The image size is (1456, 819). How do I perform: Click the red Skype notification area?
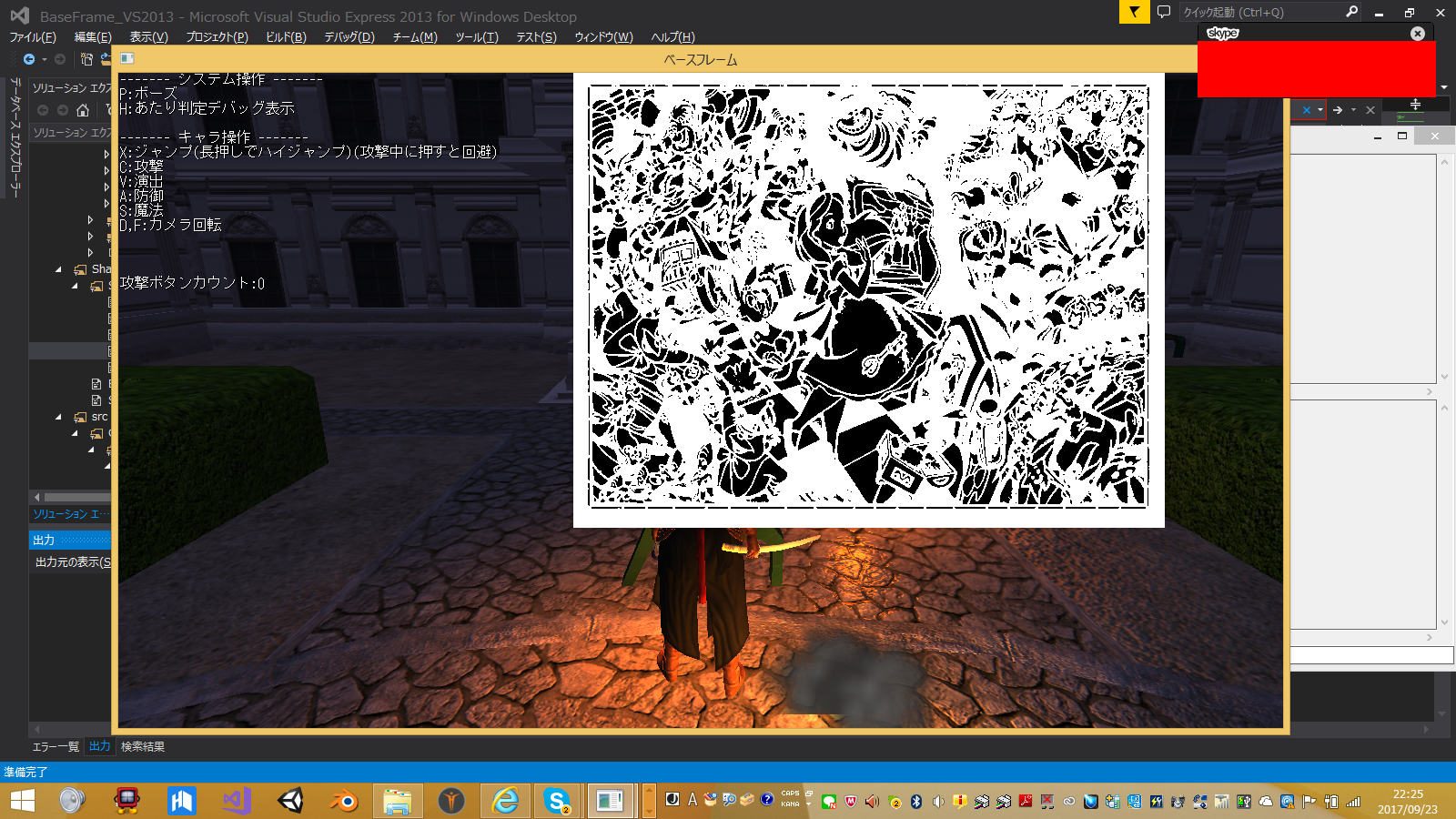(x=1316, y=69)
